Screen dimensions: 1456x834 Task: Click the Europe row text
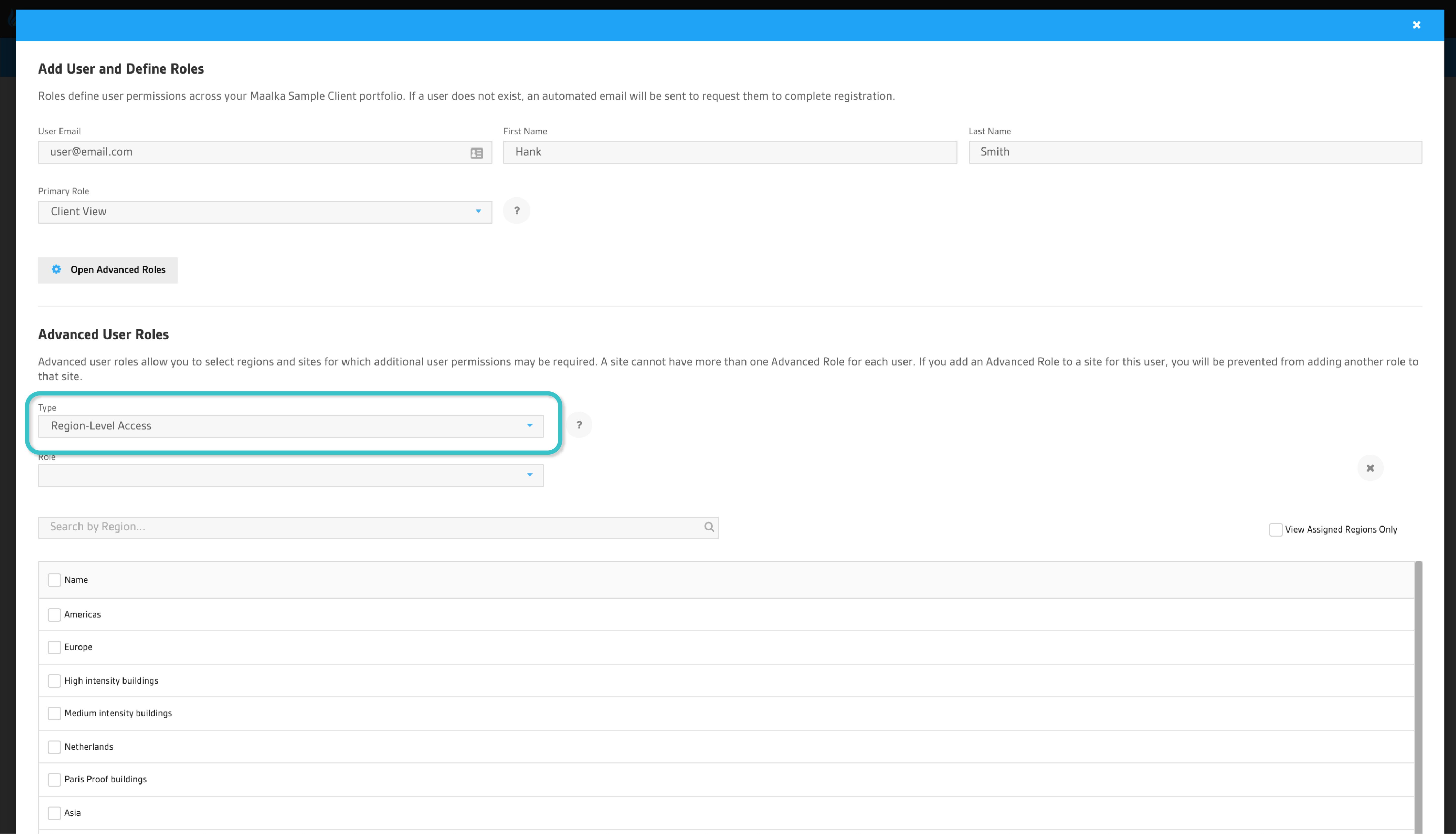coord(78,647)
